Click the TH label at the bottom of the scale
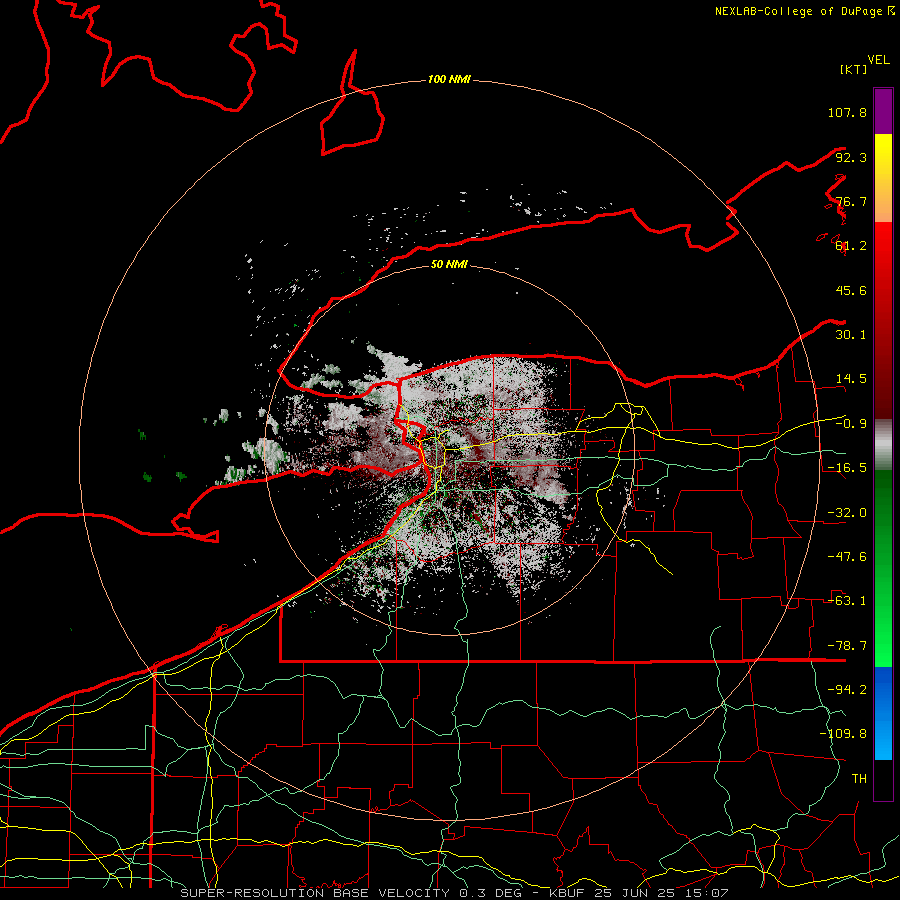 point(859,779)
